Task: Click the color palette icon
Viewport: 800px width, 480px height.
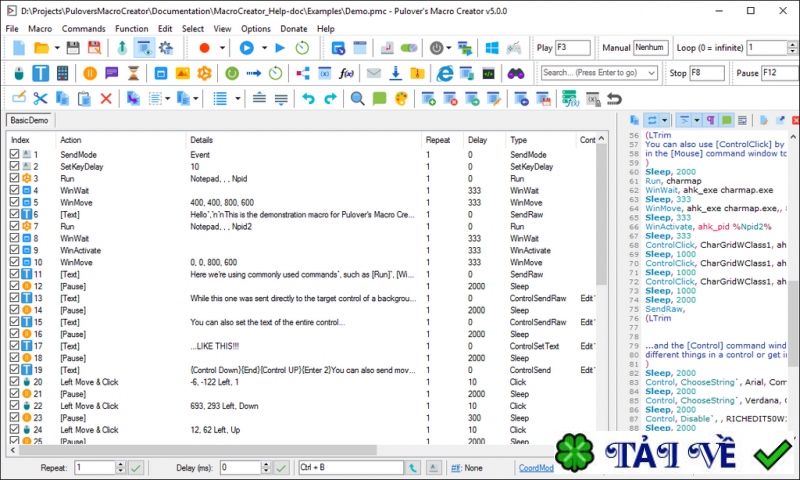Action: 402,98
